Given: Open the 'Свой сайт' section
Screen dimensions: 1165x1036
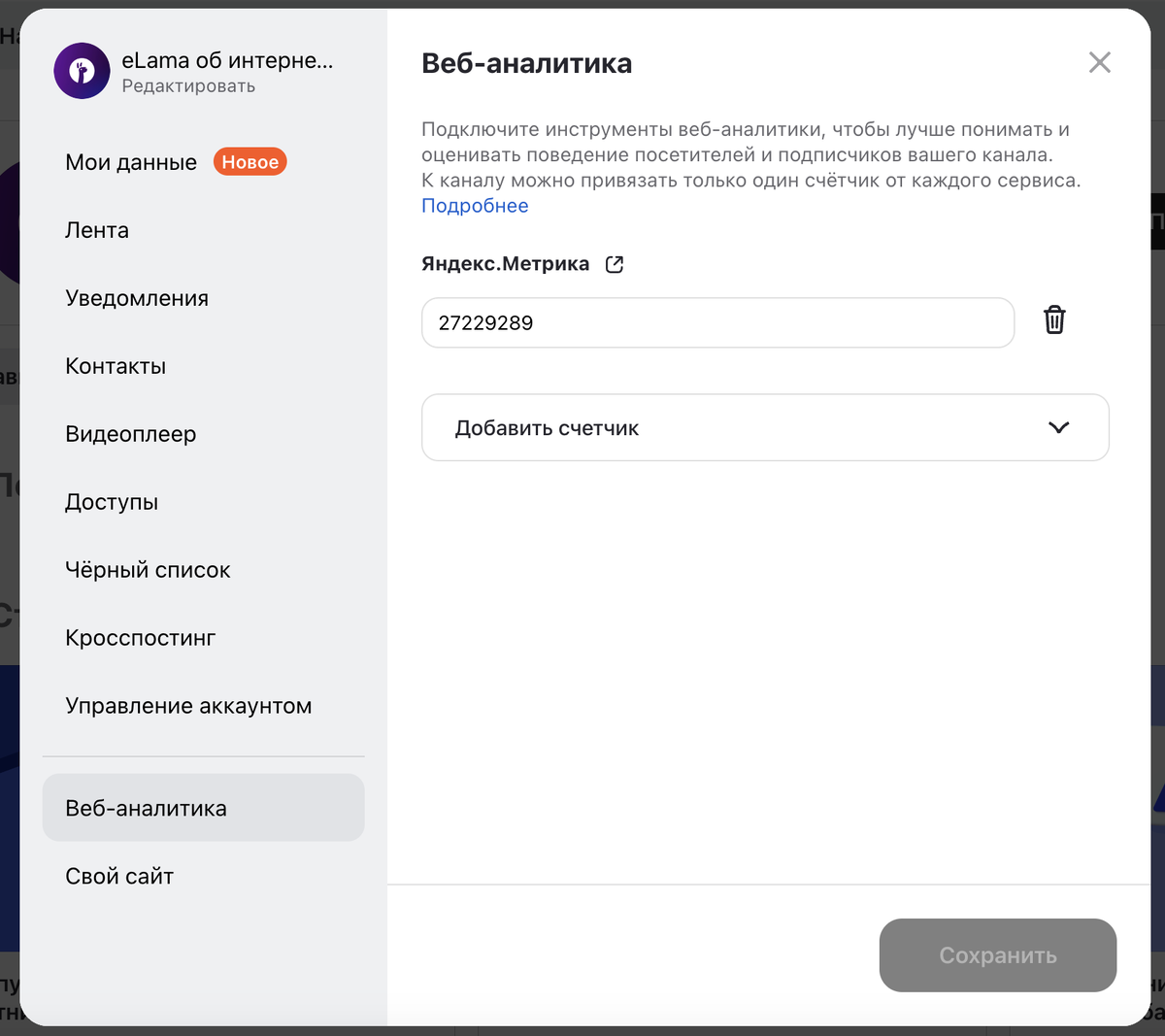Looking at the screenshot, I should [119, 876].
